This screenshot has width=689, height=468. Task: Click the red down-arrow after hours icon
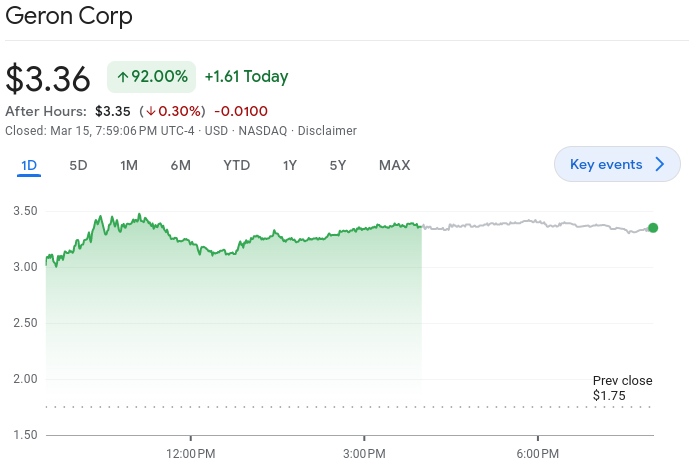[148, 111]
